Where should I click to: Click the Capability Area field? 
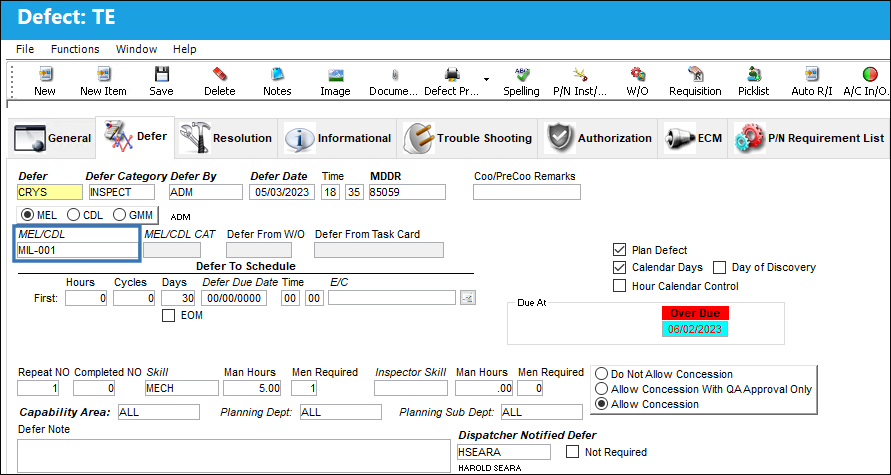159,412
